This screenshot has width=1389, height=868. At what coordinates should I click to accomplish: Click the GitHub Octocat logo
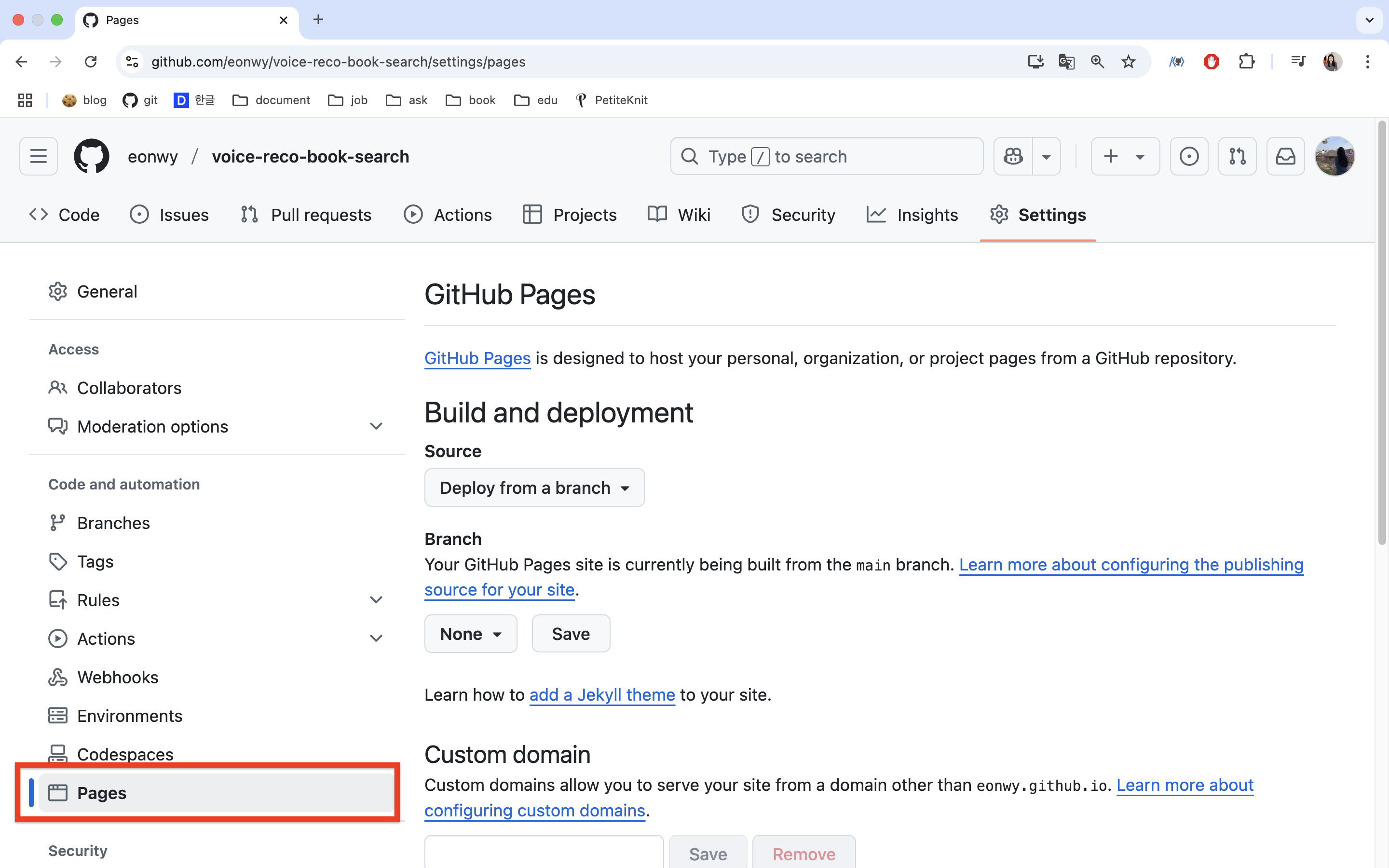(92, 156)
